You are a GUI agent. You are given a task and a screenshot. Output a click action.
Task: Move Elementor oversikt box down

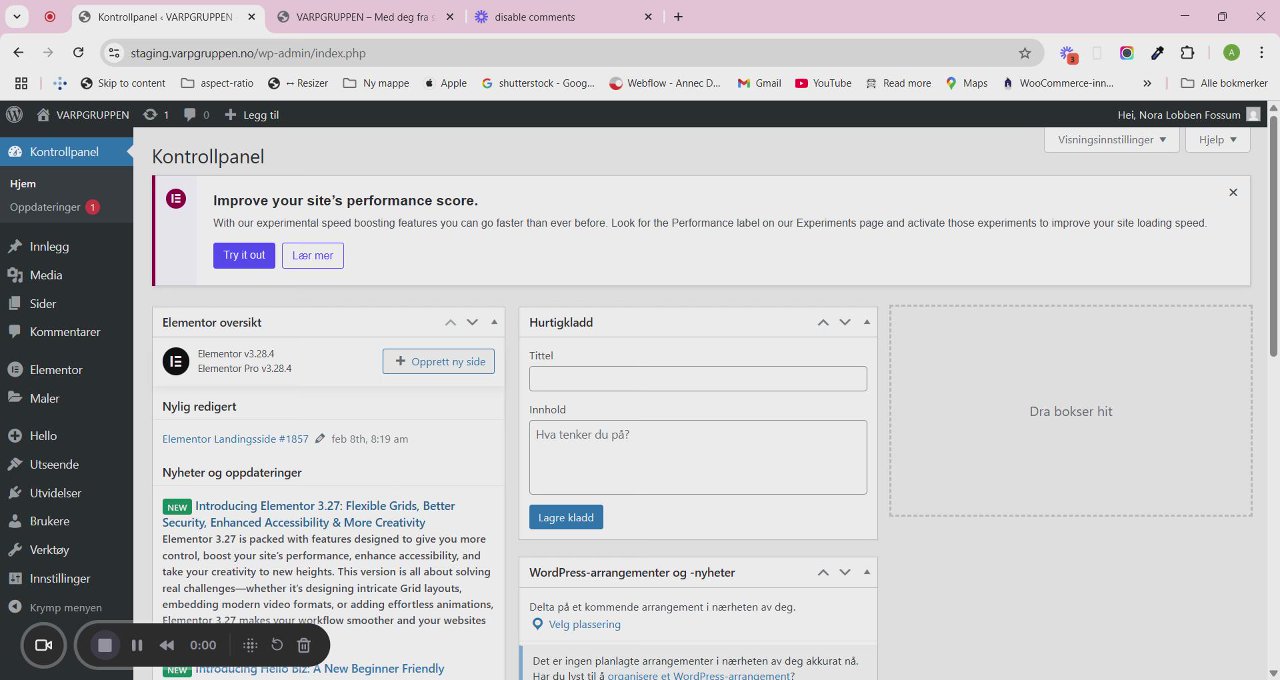[x=472, y=322]
